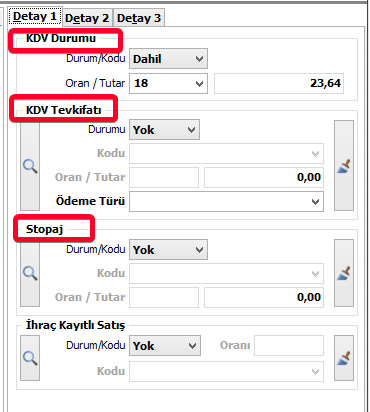Open the İhraç Kayıtlı Satış Durum/Kodu dropdown

click(x=165, y=346)
